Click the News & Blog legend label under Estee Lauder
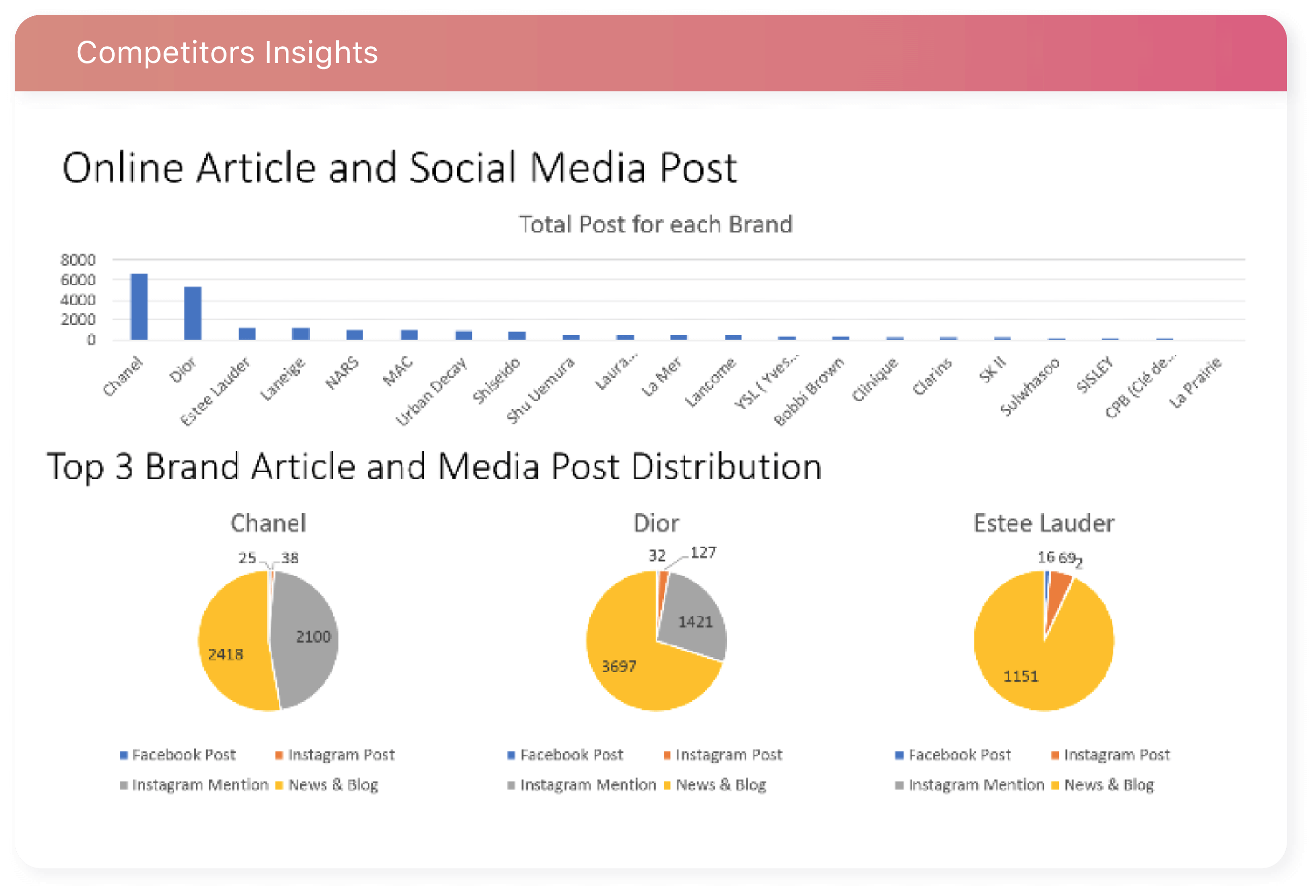This screenshot has width=1316, height=896. click(1109, 785)
